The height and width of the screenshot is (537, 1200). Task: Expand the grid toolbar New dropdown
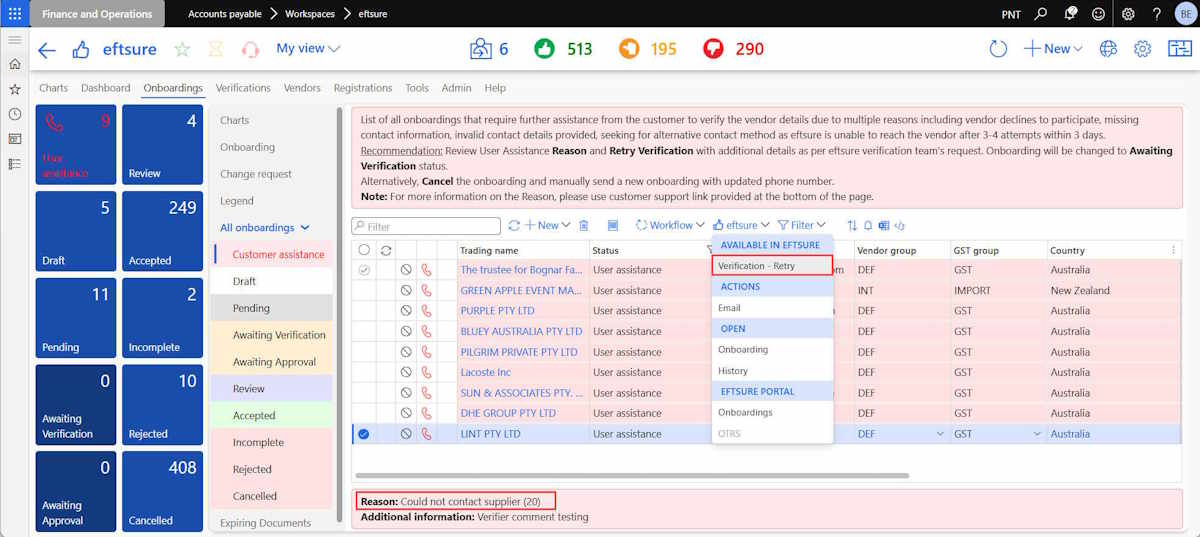tap(548, 226)
